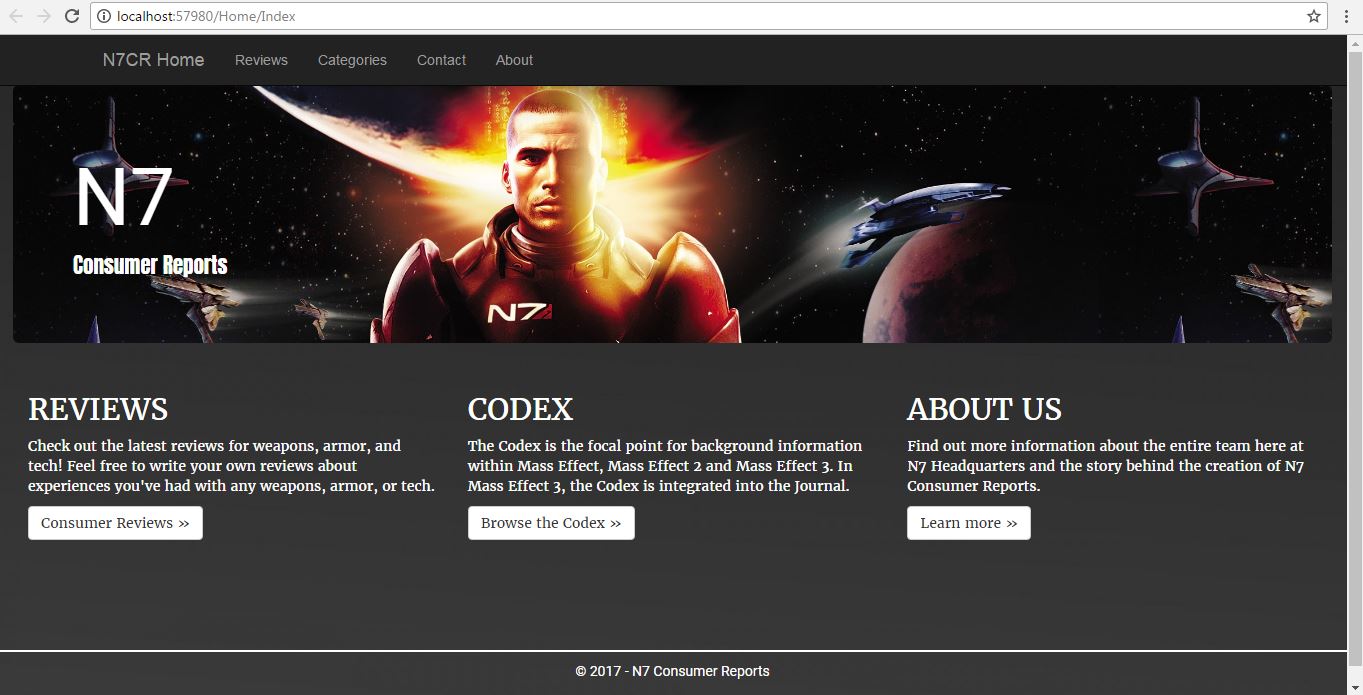
Task: Bookmark this page with the star icon
Action: coord(1314,16)
